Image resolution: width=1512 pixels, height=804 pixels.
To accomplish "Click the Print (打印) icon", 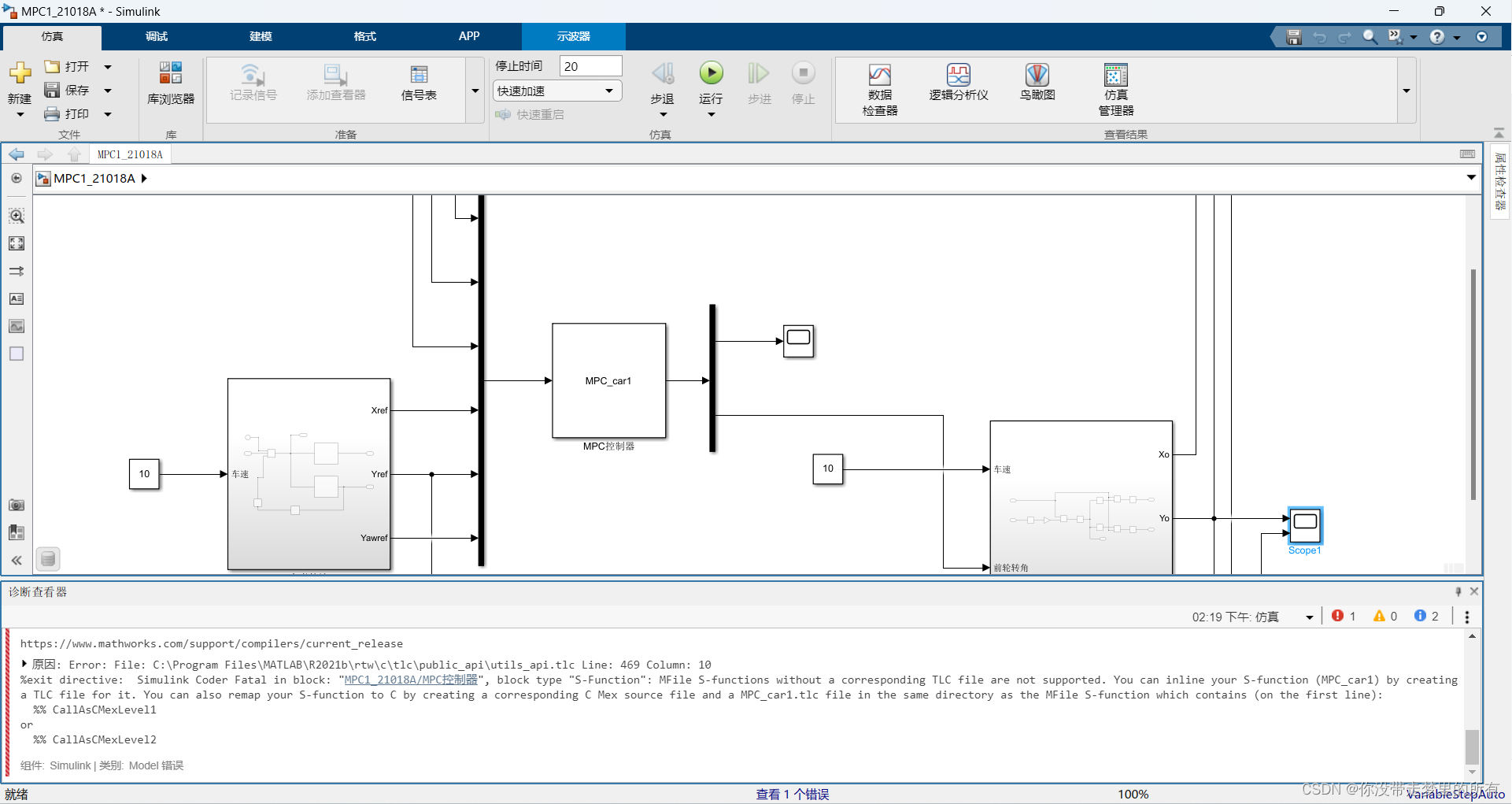I will [x=52, y=114].
